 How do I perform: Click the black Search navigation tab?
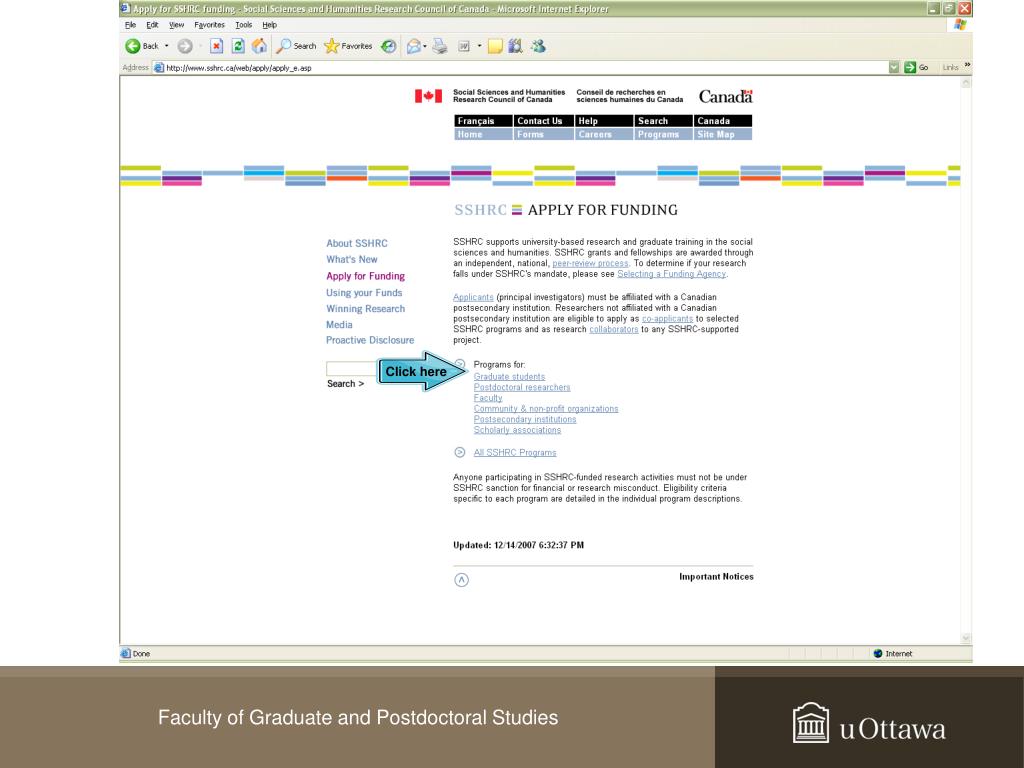click(x=664, y=121)
